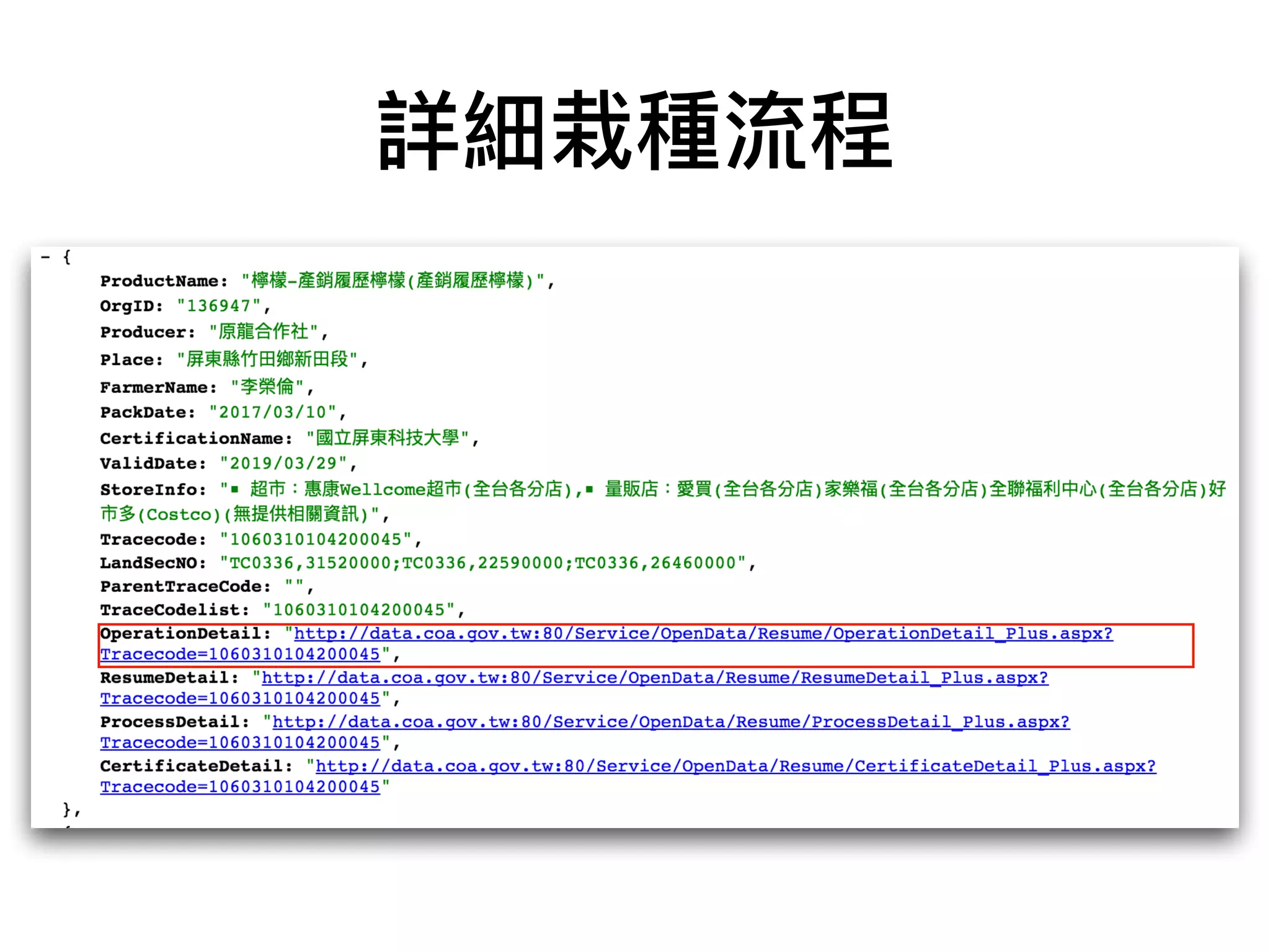This screenshot has height=952, width=1270.
Task: Click Tracecode query under ResumeDetail link
Action: 240,699
